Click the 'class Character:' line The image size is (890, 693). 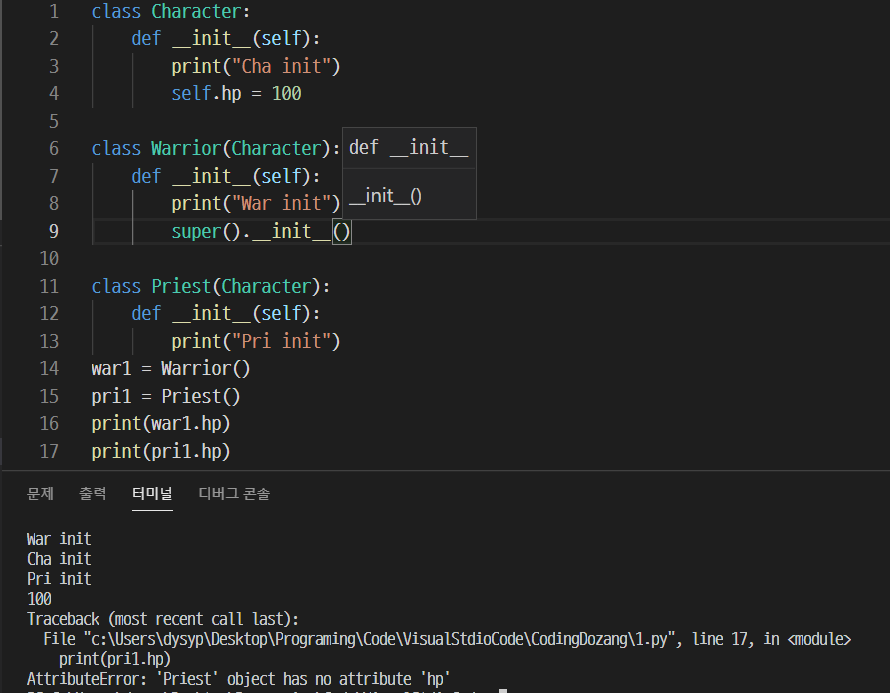click(171, 11)
